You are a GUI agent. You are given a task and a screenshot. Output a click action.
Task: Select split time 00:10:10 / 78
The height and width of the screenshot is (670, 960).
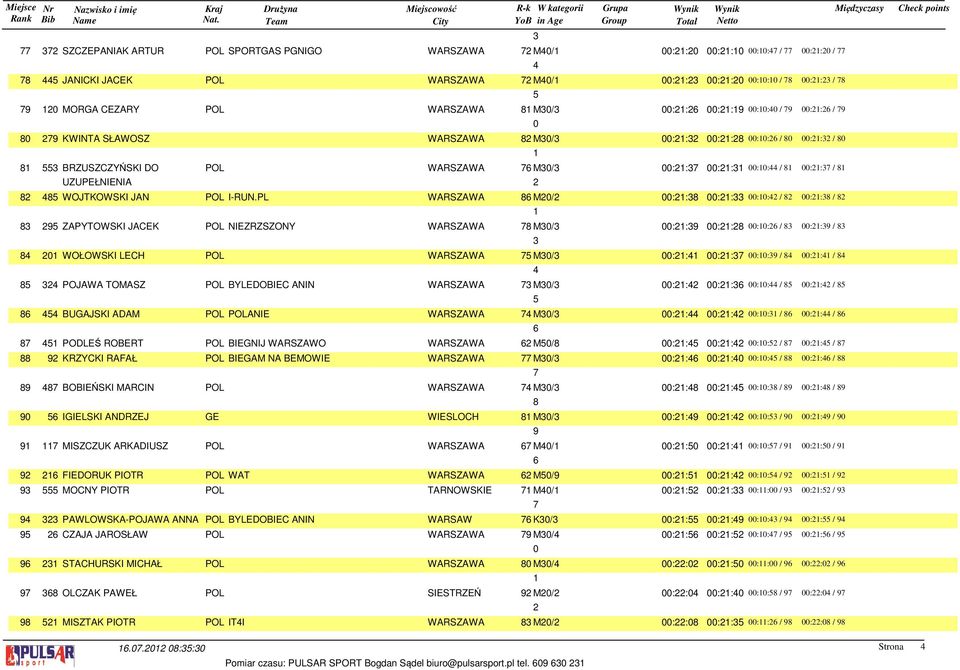[x=770, y=80]
